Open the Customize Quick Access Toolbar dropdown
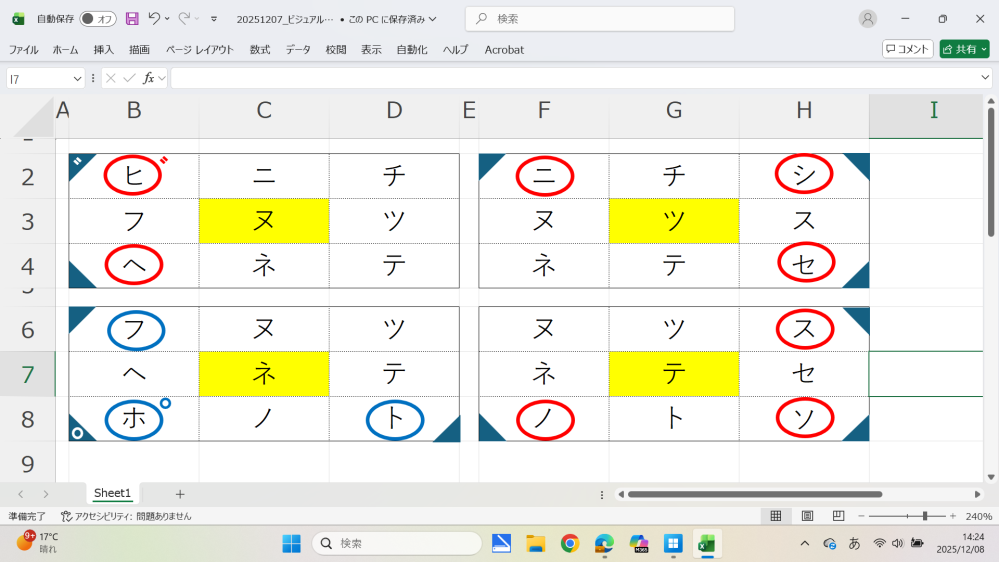999x562 pixels. (x=214, y=19)
